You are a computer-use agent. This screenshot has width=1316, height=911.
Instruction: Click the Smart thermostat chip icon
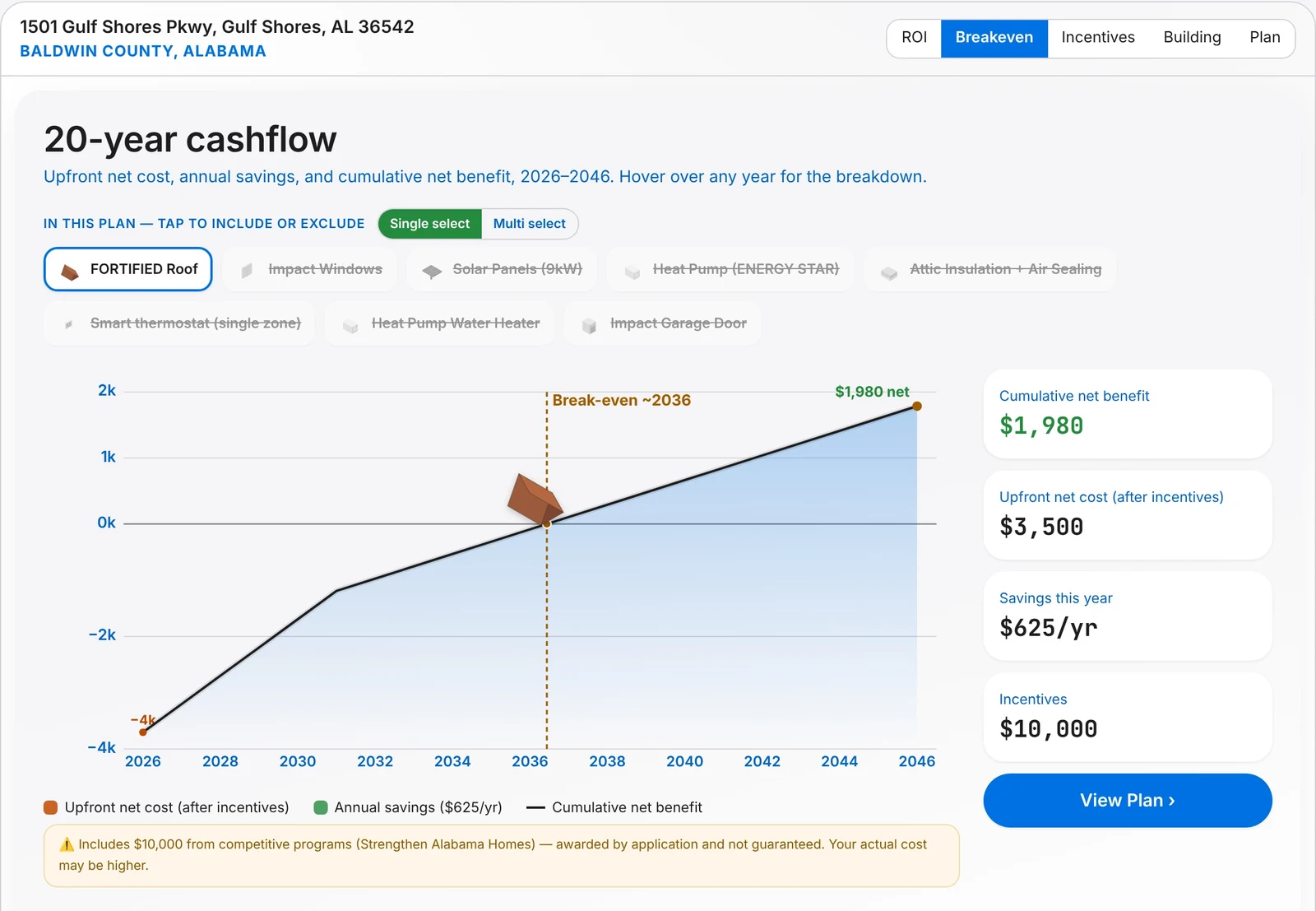(68, 324)
